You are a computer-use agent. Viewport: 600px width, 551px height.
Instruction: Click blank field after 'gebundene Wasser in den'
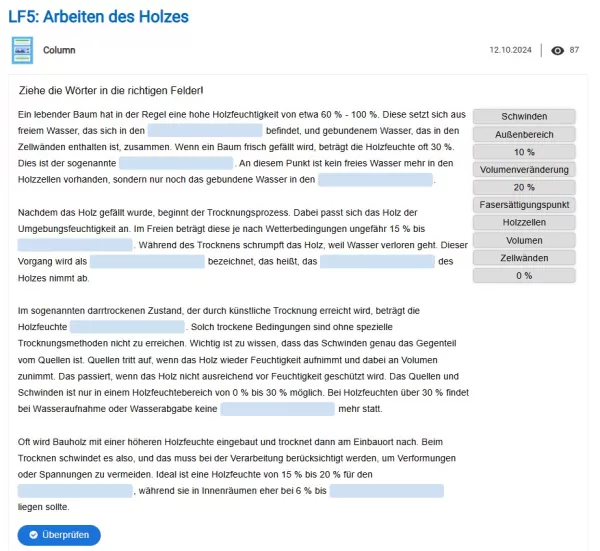[x=375, y=179]
